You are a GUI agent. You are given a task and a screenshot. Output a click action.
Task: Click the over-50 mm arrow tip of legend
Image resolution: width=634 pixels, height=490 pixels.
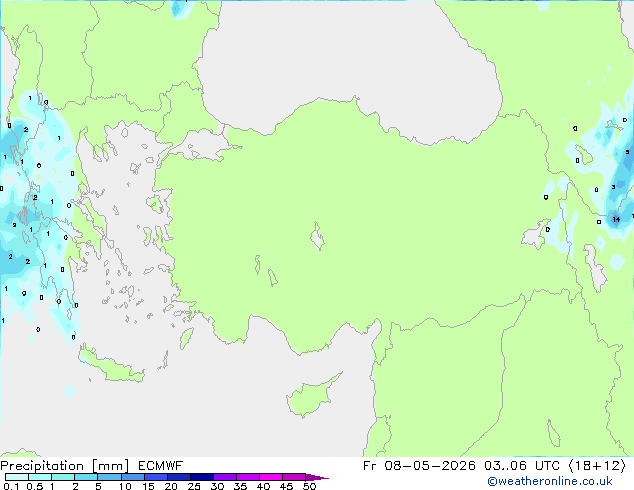pyautogui.click(x=317, y=477)
